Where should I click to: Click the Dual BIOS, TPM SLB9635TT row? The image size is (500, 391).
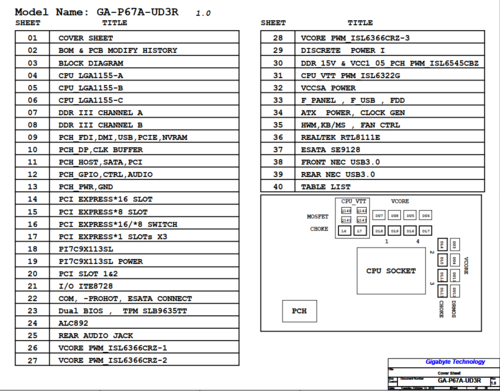127,311
